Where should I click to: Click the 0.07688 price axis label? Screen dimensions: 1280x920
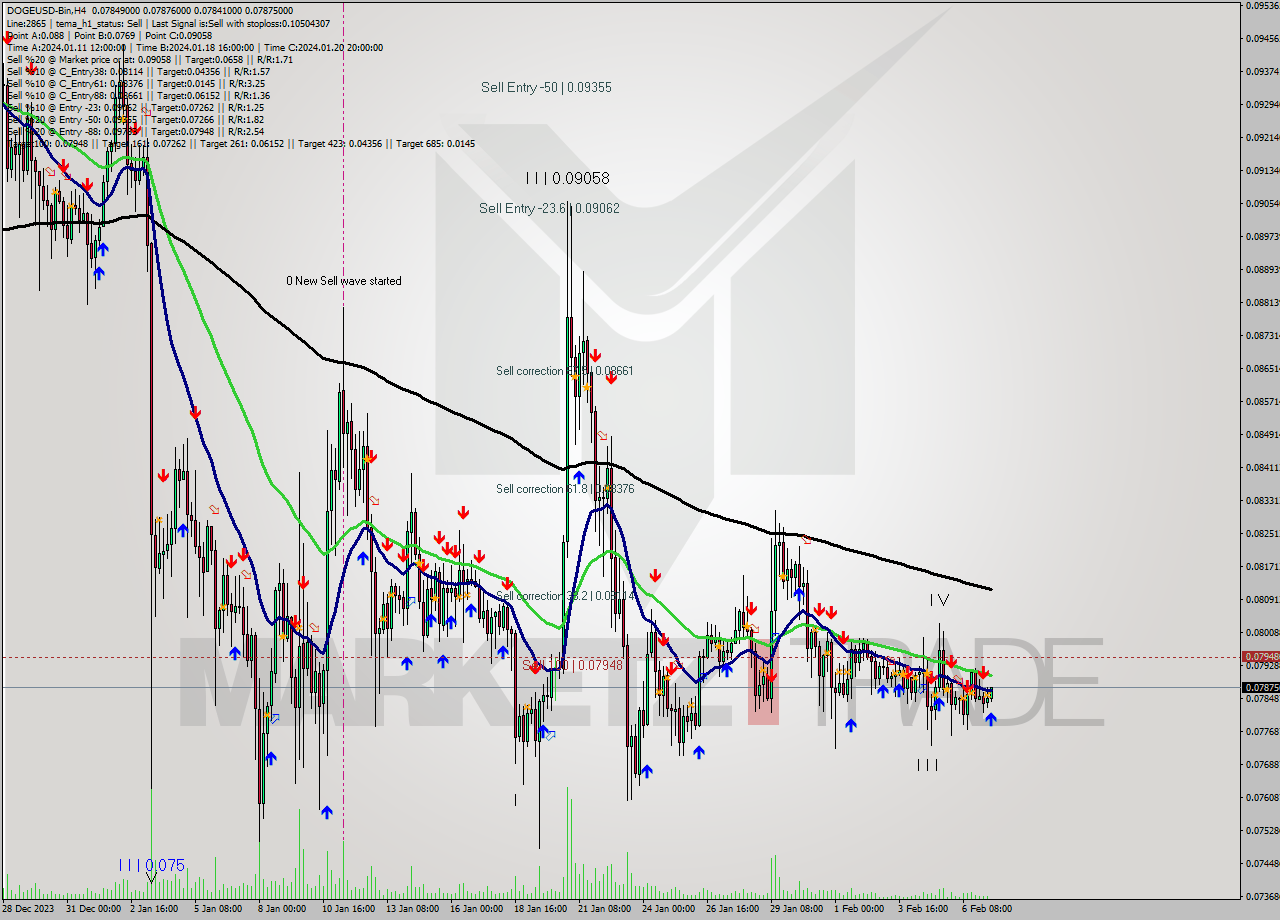[x=1262, y=764]
